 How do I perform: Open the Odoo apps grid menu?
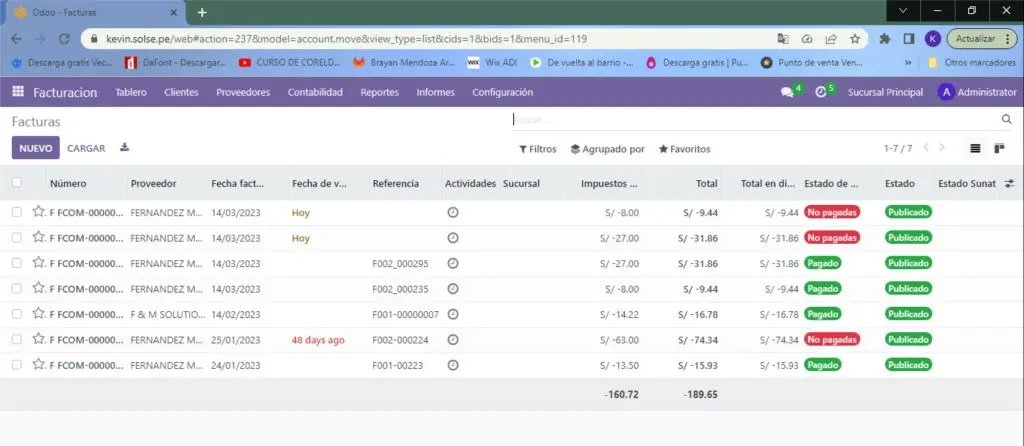click(x=17, y=92)
